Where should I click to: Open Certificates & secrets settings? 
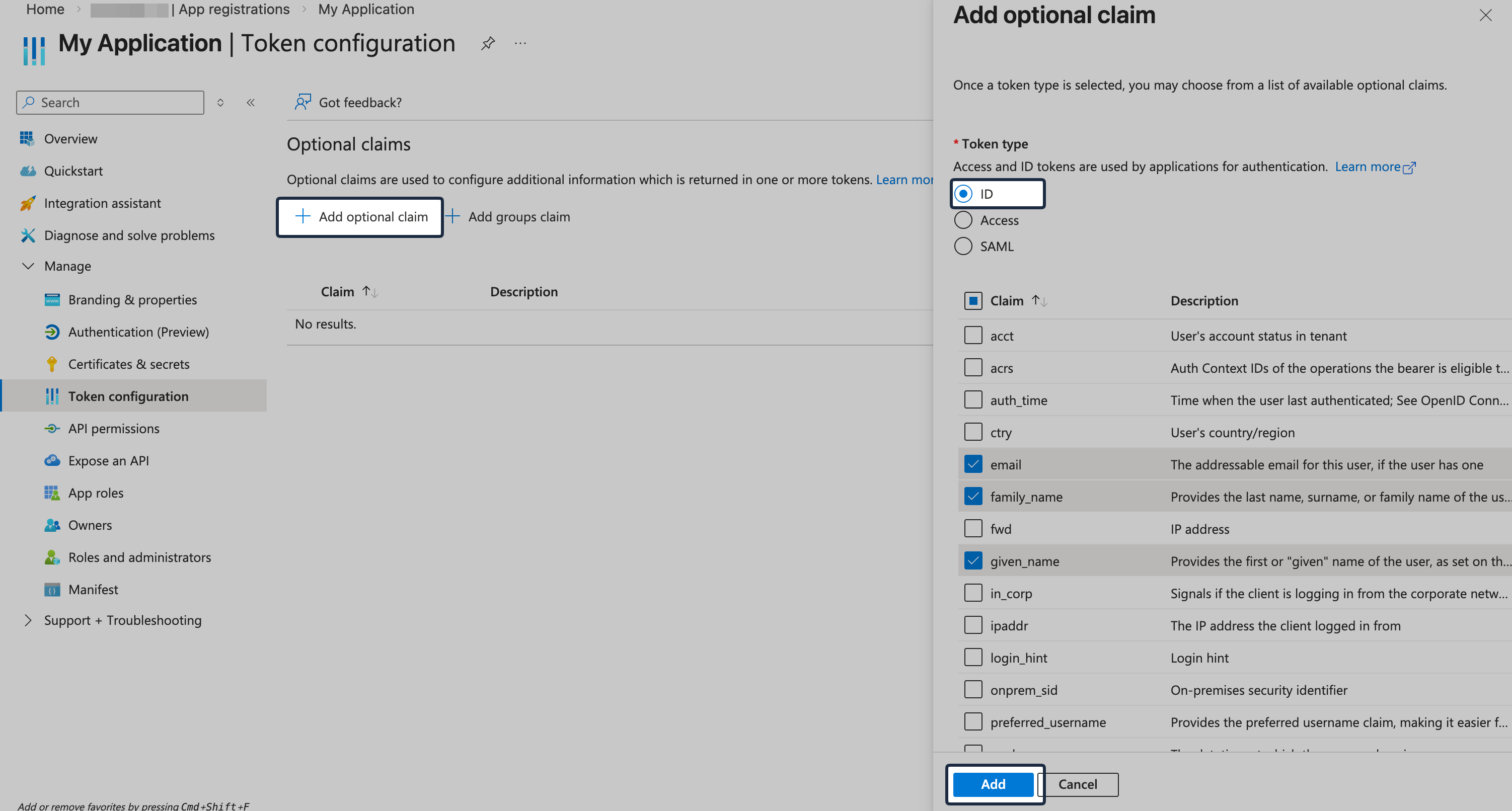pyautogui.click(x=129, y=364)
